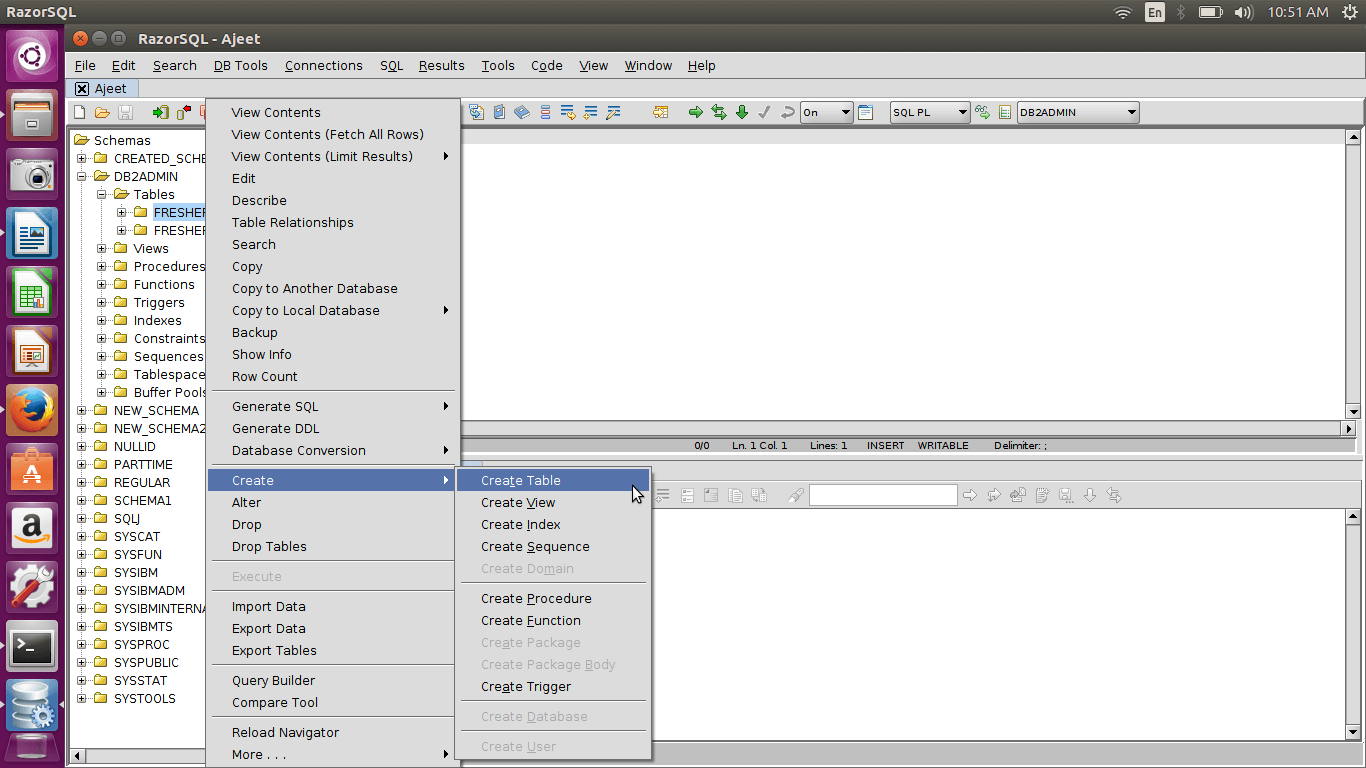Click the results search input field
1366x768 pixels.
tap(882, 495)
